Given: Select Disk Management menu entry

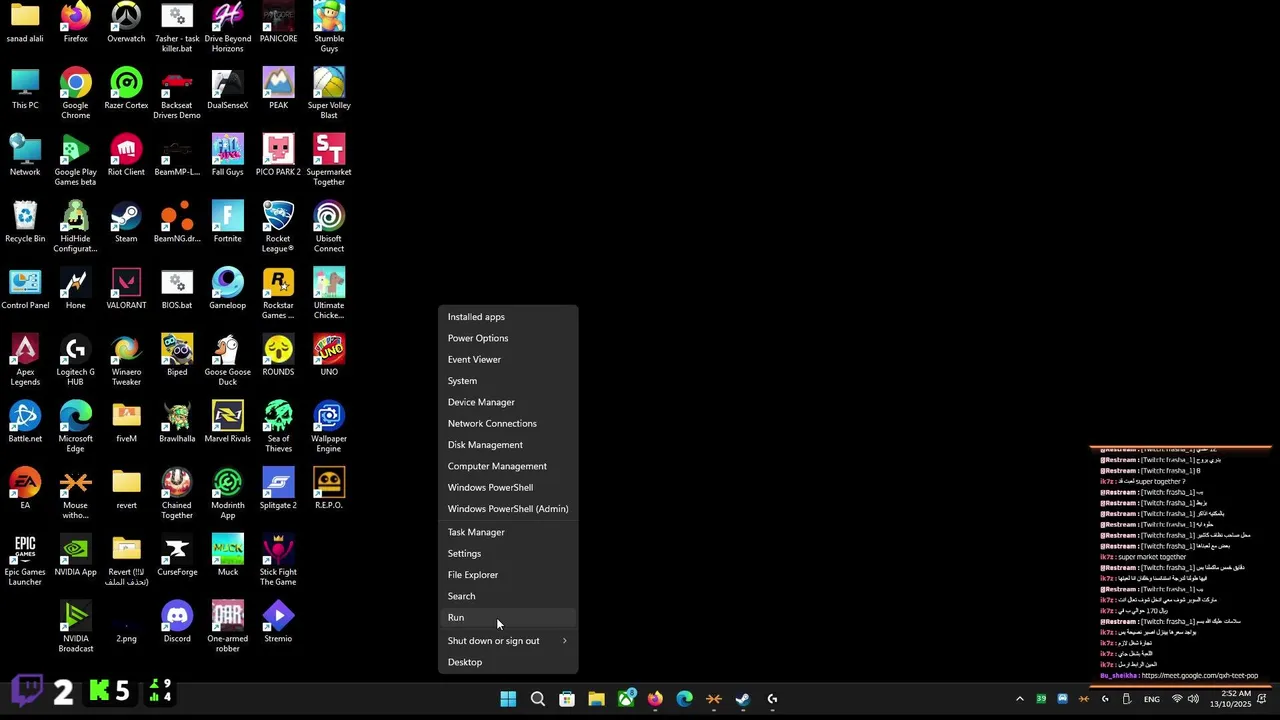Looking at the screenshot, I should [x=508, y=445].
